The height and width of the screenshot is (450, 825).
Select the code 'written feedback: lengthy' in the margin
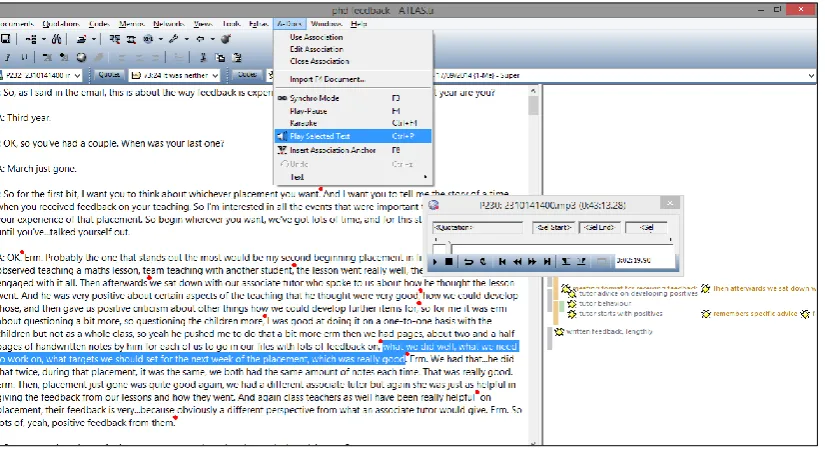(x=609, y=332)
